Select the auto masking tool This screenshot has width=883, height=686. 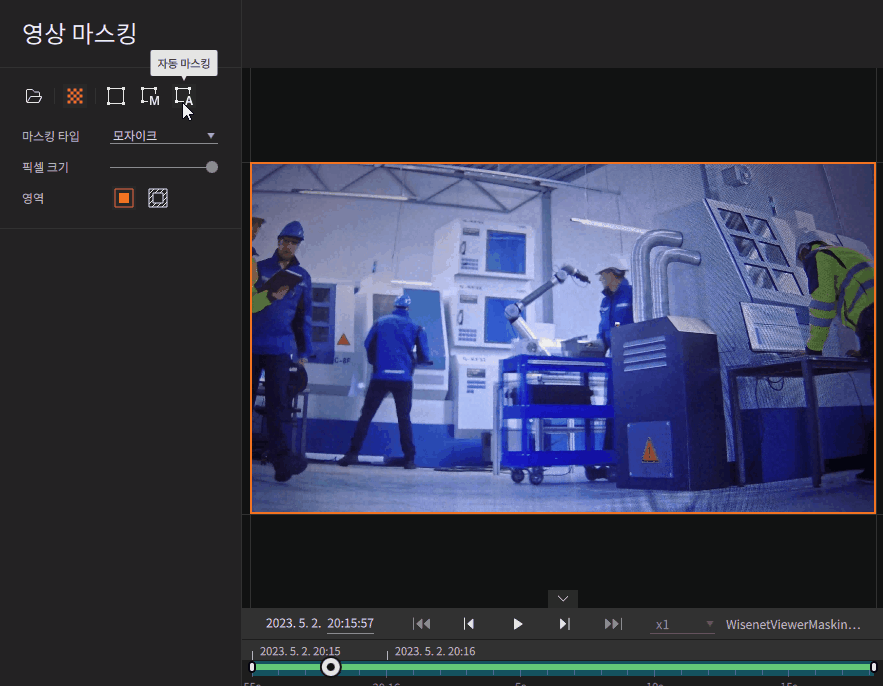pos(184,96)
